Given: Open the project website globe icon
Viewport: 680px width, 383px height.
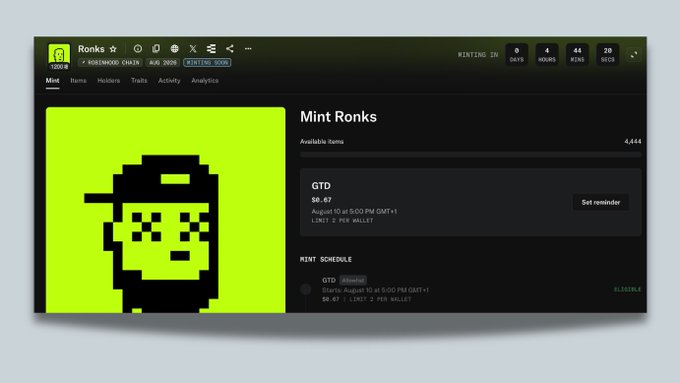Looking at the screenshot, I should [x=174, y=49].
